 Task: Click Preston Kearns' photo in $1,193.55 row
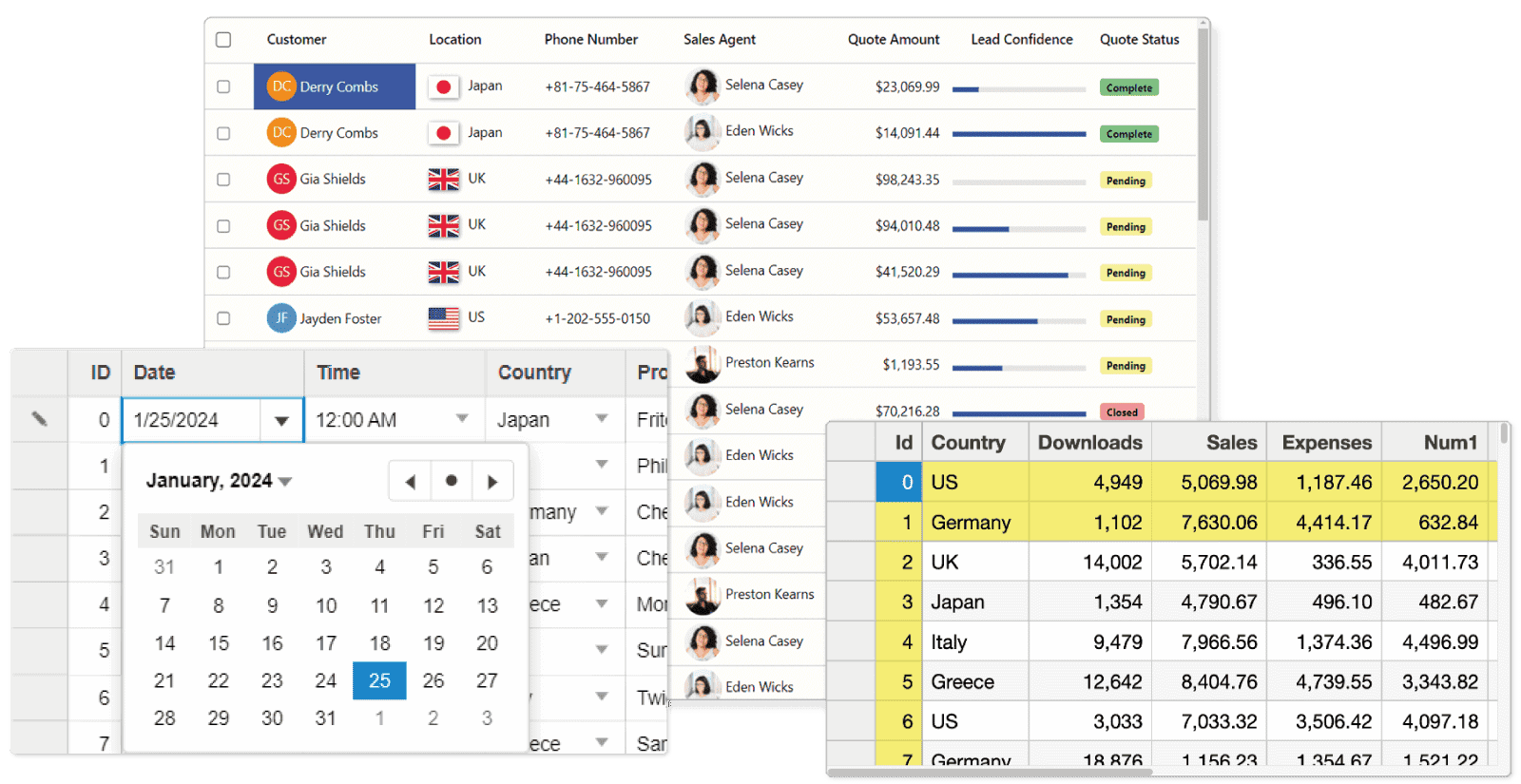[703, 364]
